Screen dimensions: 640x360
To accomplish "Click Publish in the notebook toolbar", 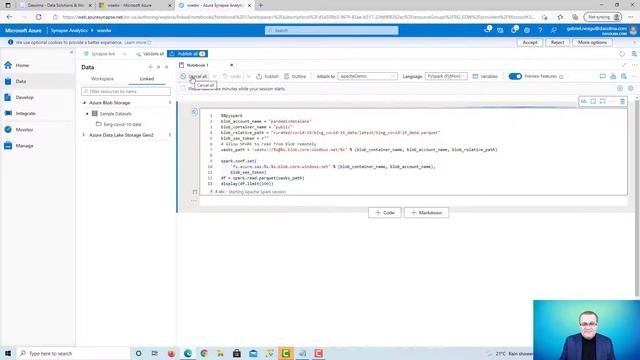I will pos(267,76).
